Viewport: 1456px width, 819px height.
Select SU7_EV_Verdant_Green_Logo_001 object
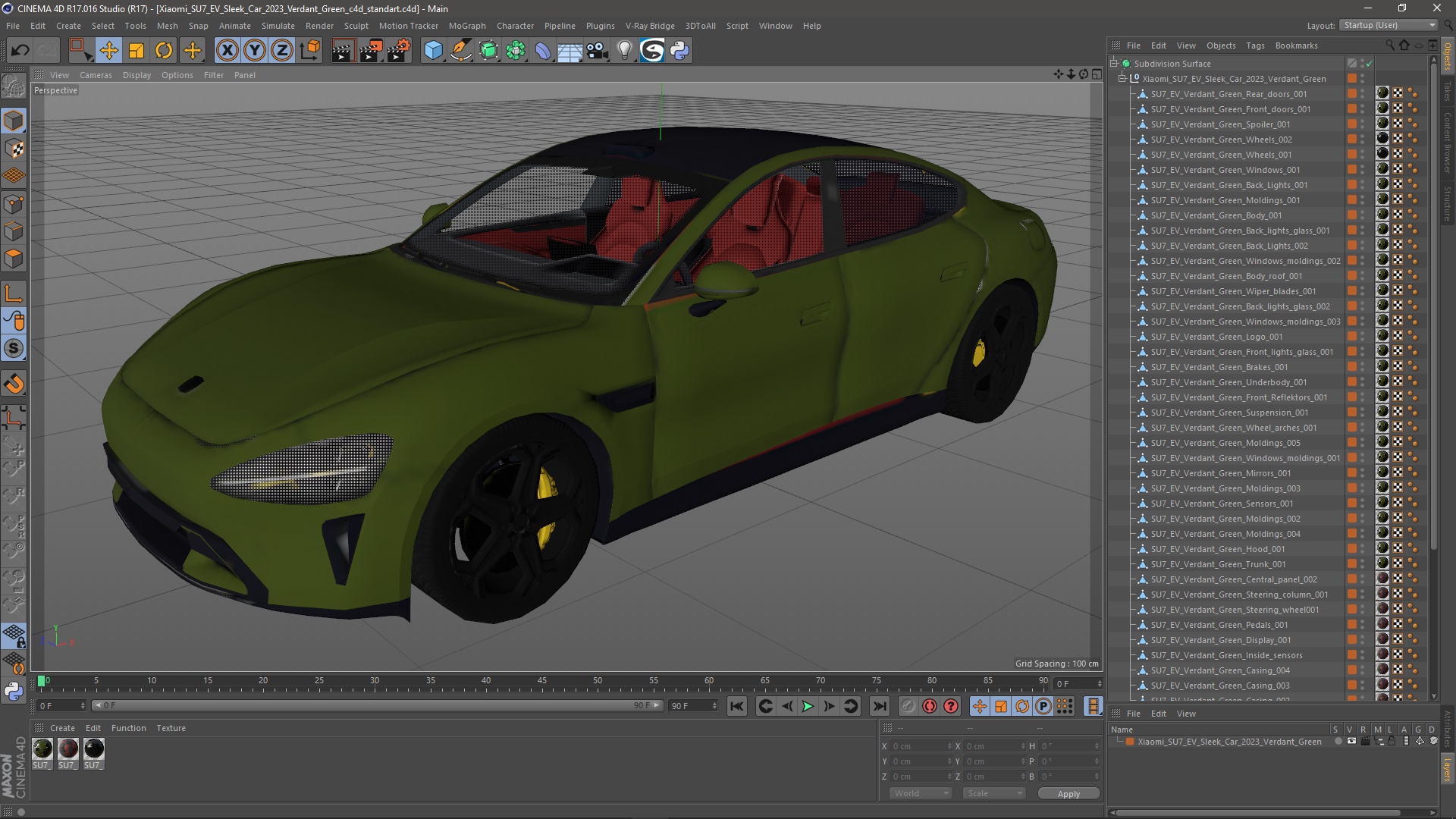(x=1216, y=337)
